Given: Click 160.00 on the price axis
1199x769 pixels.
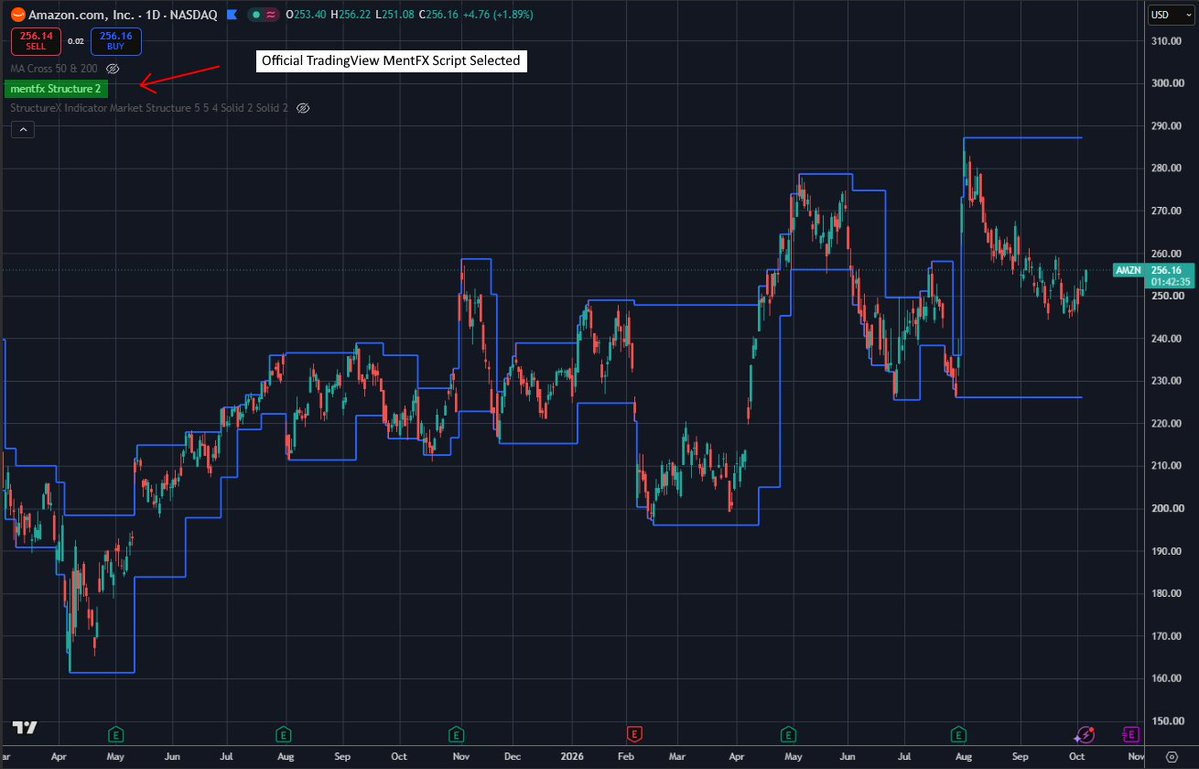Looking at the screenshot, I should pyautogui.click(x=1166, y=678).
